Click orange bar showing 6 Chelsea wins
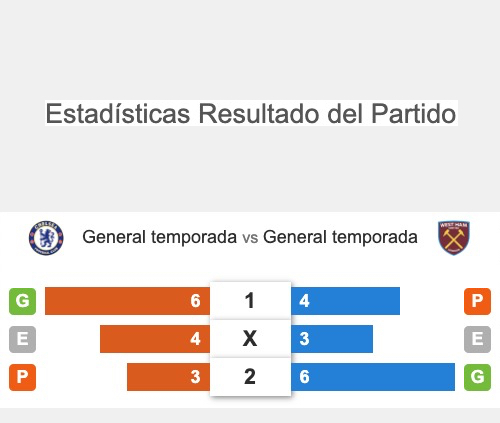500x423 pixels. (127, 301)
